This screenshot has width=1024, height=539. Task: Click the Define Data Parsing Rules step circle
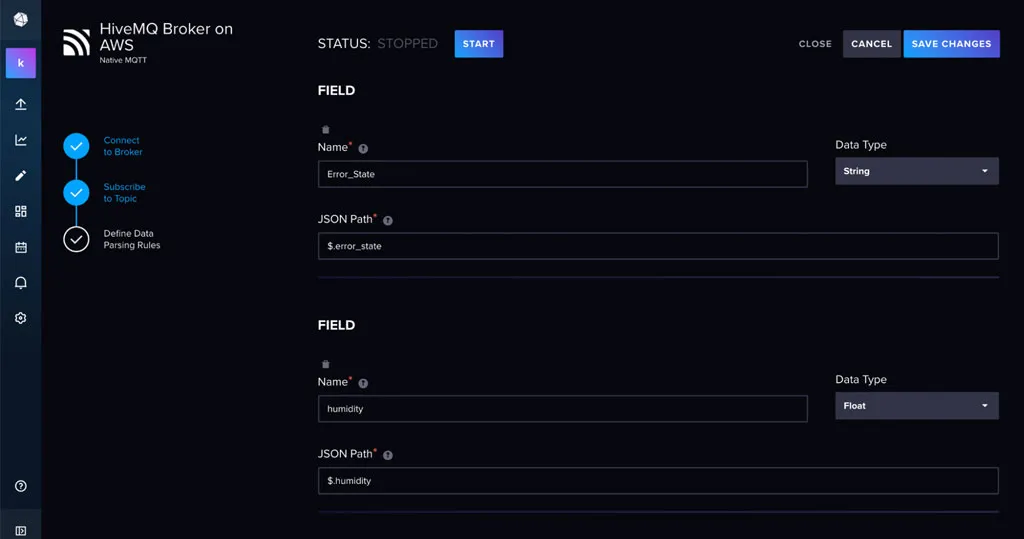76,239
